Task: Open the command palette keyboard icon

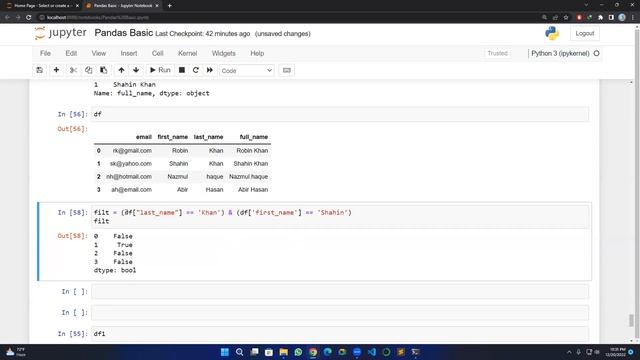Action: click(x=287, y=70)
